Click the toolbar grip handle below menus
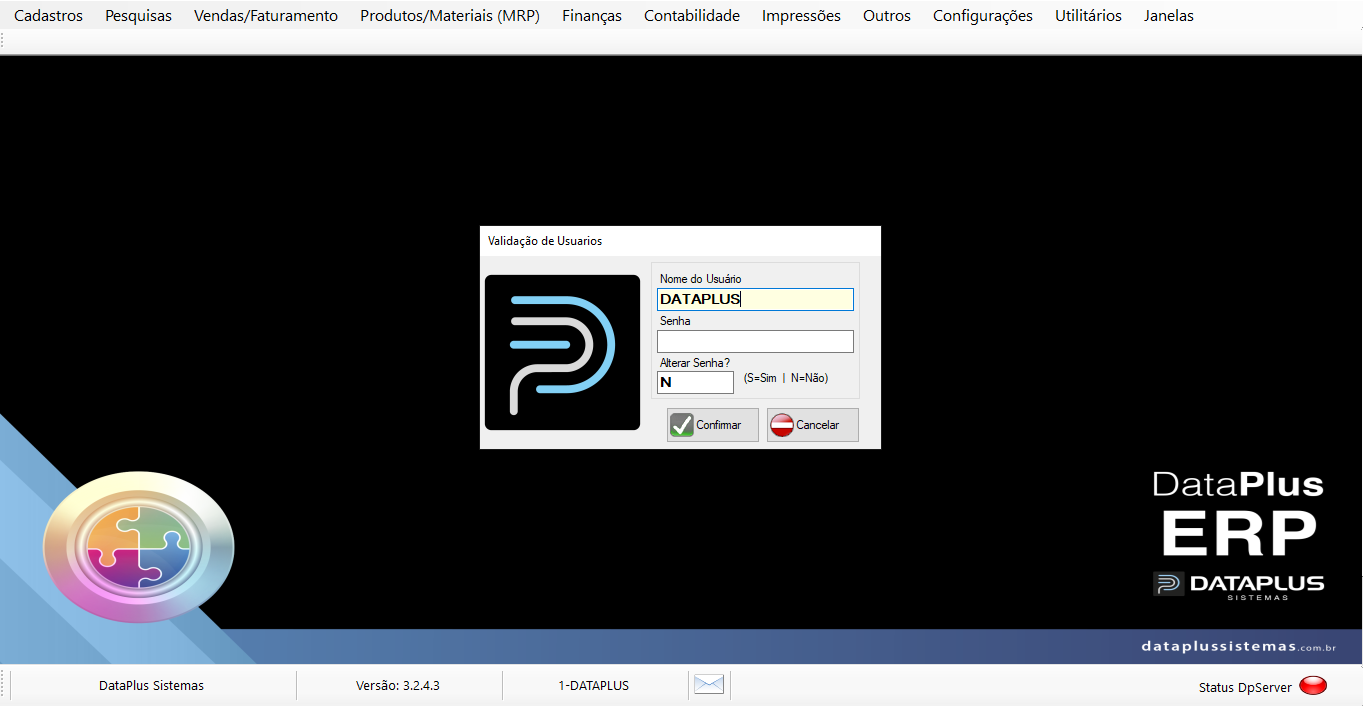The image size is (1364, 708). (4, 42)
